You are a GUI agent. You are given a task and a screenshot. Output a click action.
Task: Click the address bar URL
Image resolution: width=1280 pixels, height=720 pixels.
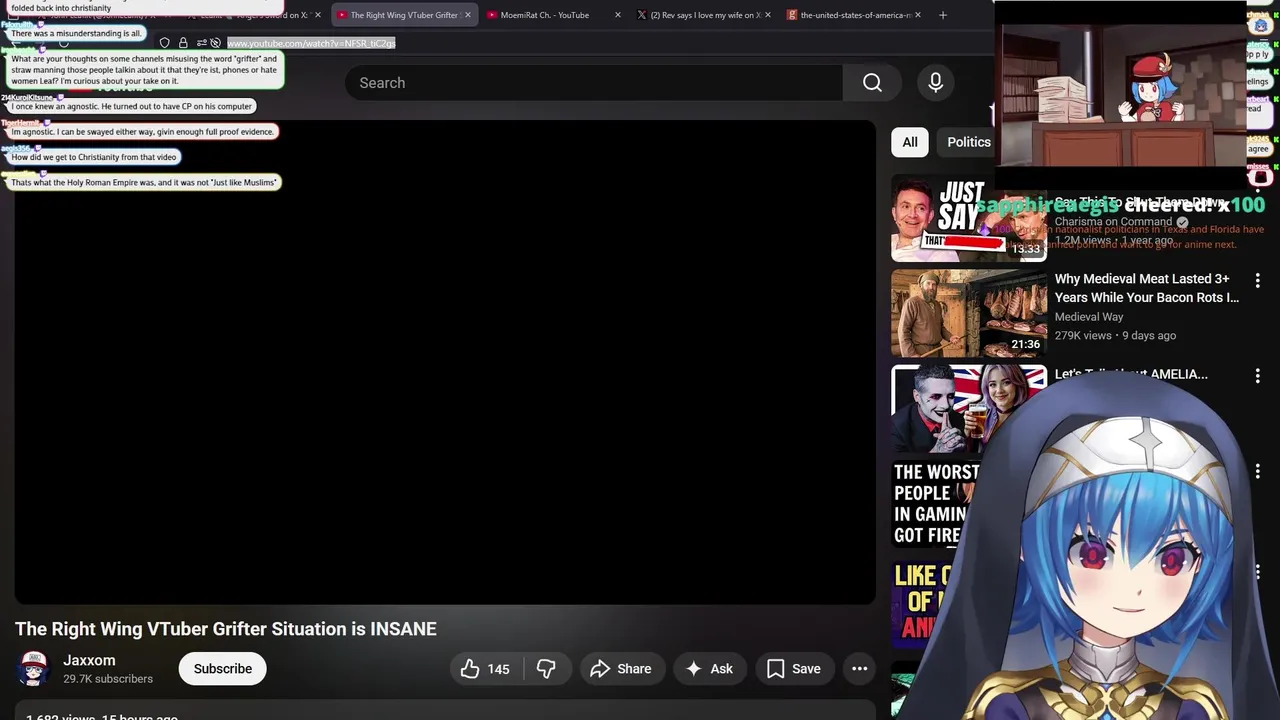[311, 43]
